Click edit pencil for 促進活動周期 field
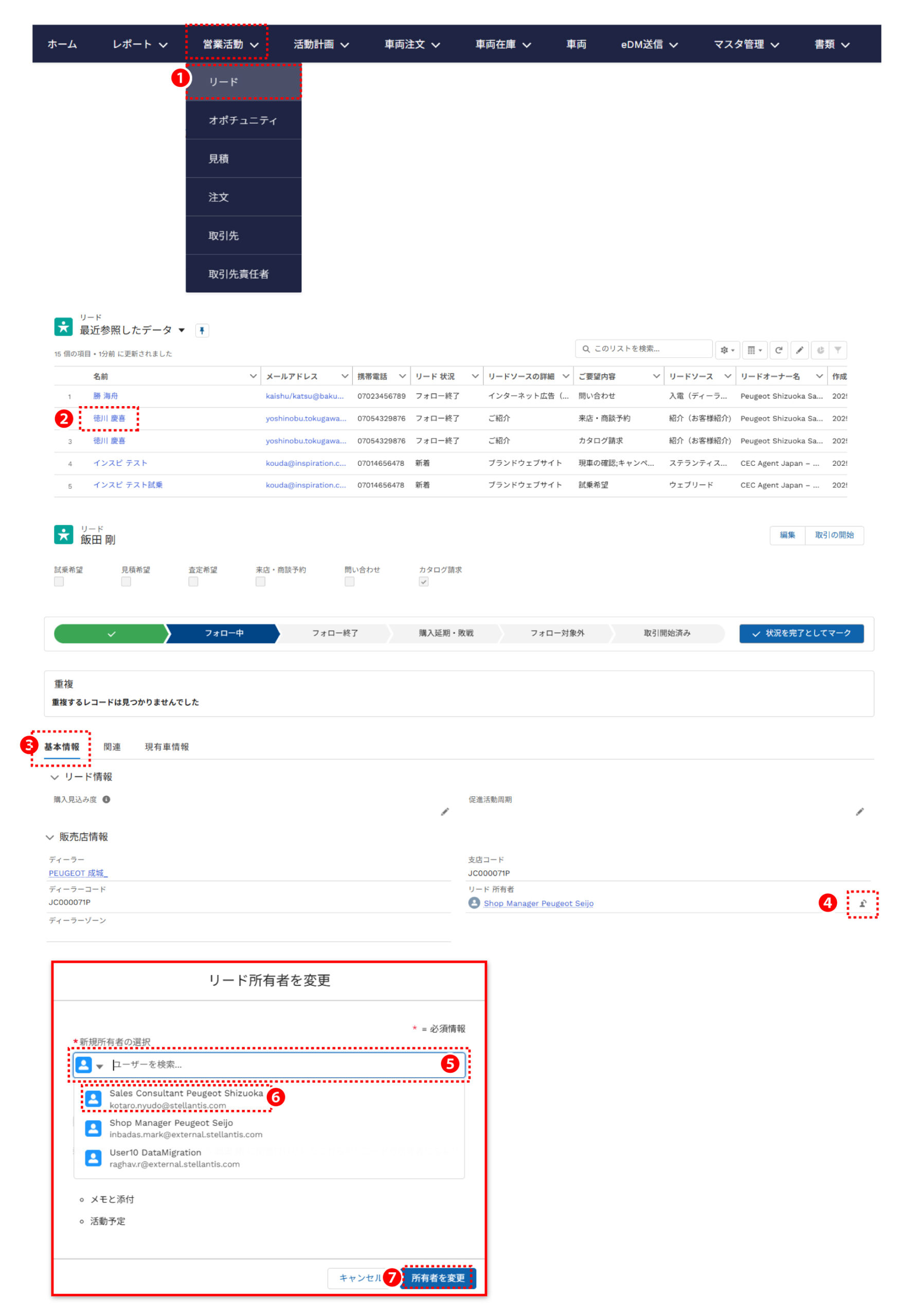 pyautogui.click(x=859, y=812)
